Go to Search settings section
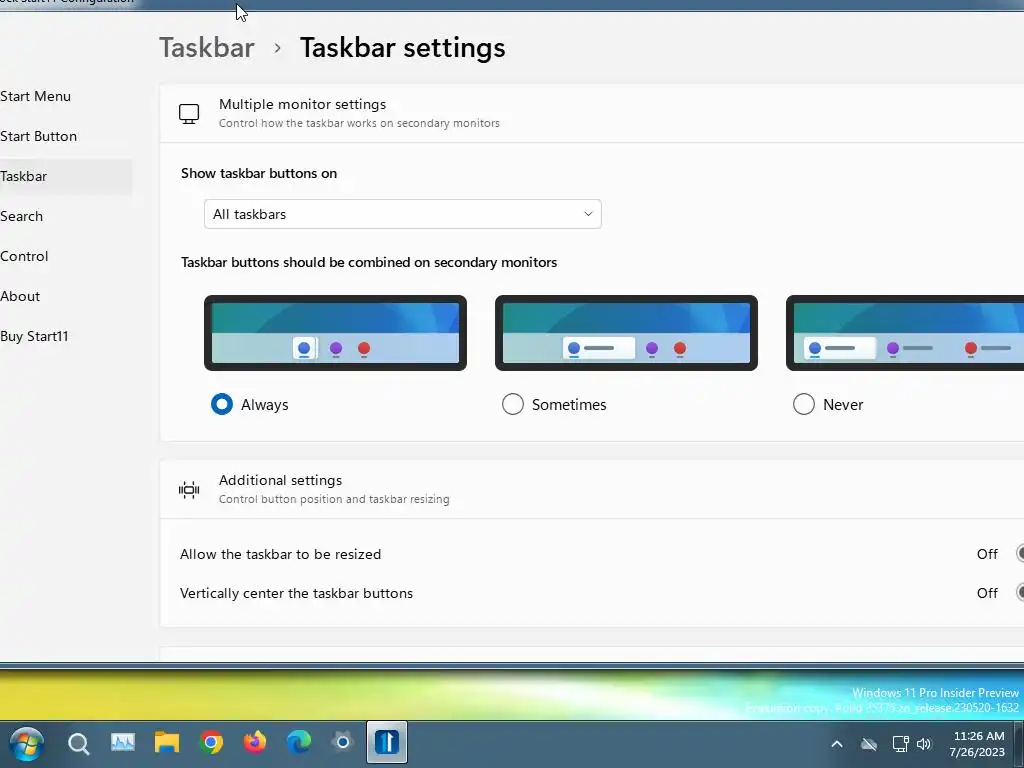 click(x=22, y=216)
